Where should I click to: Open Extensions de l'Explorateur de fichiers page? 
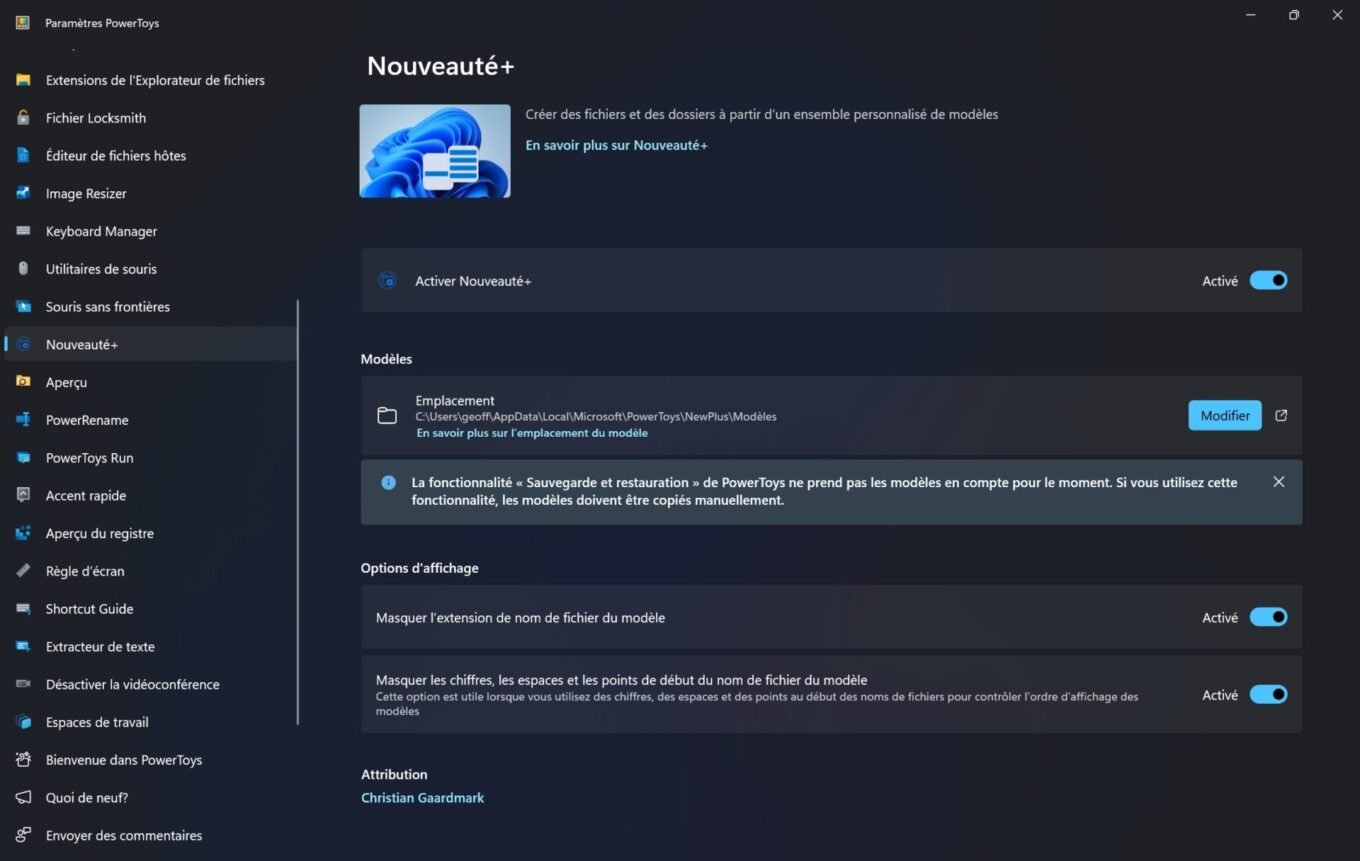click(151, 80)
